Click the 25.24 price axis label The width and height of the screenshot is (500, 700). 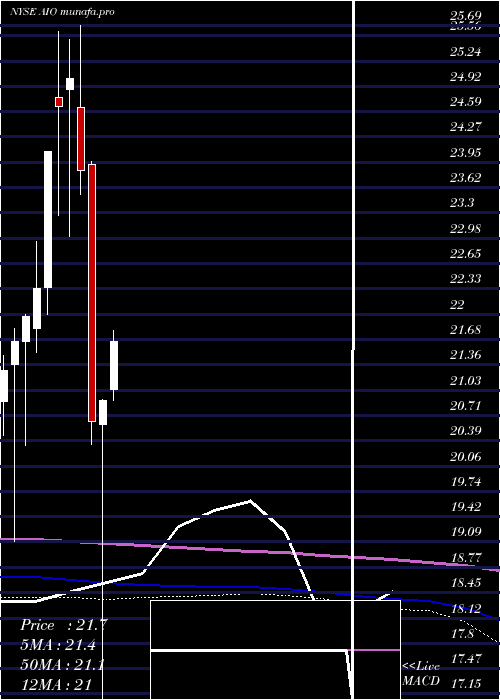[x=466, y=52]
